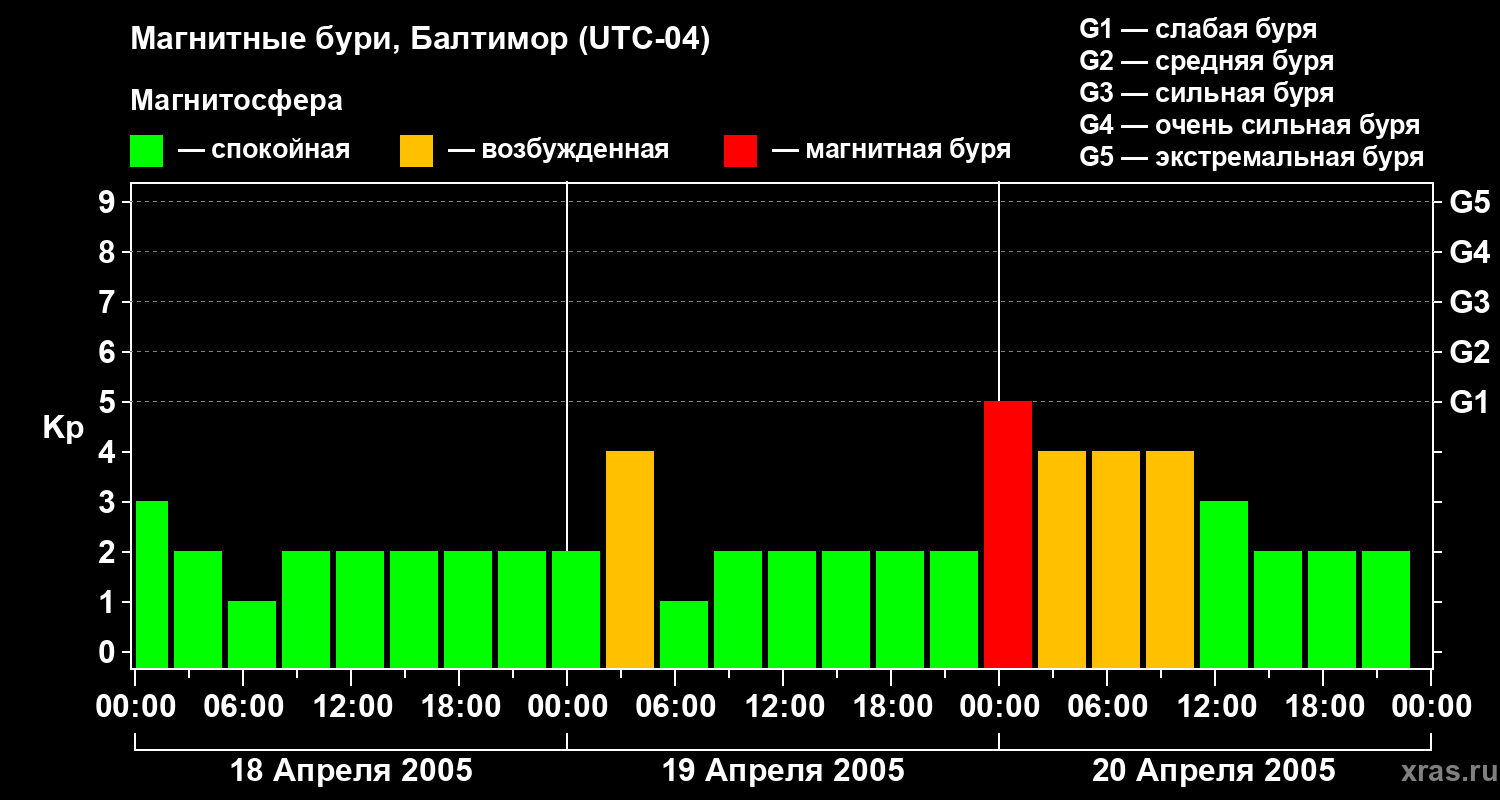The image size is (1500, 800).
Task: Click the '18:00' time label above 19 Апреля
Action: pos(892,707)
